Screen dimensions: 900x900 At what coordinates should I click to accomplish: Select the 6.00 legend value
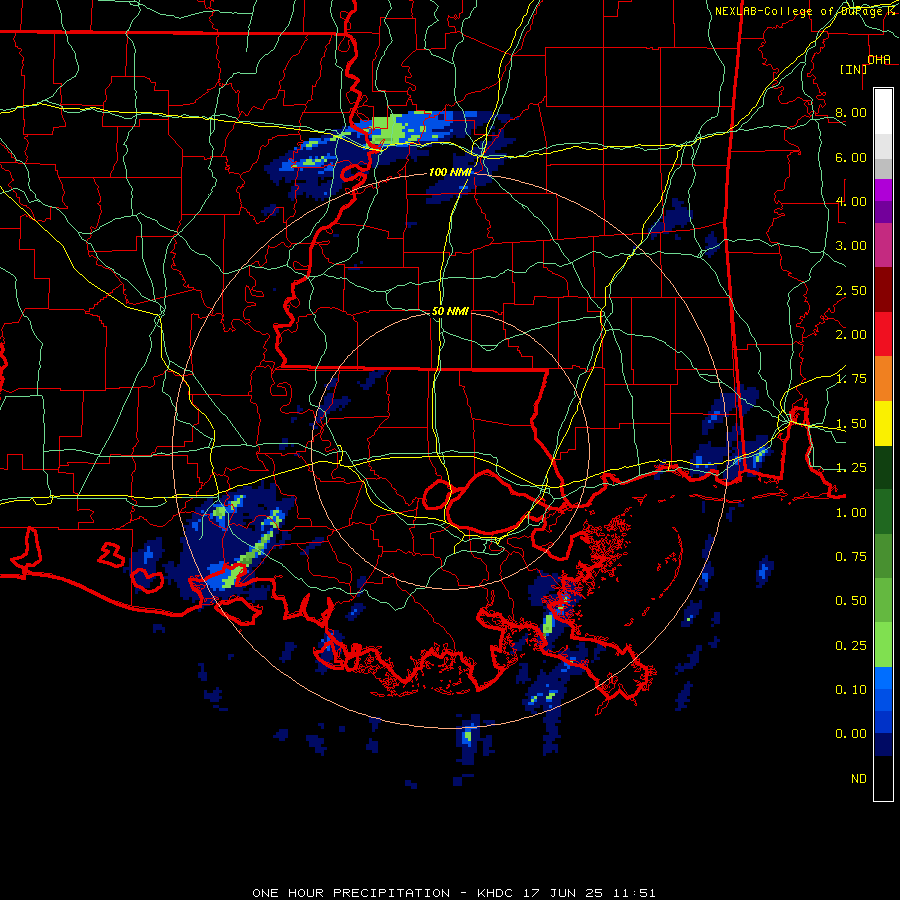pyautogui.click(x=851, y=157)
